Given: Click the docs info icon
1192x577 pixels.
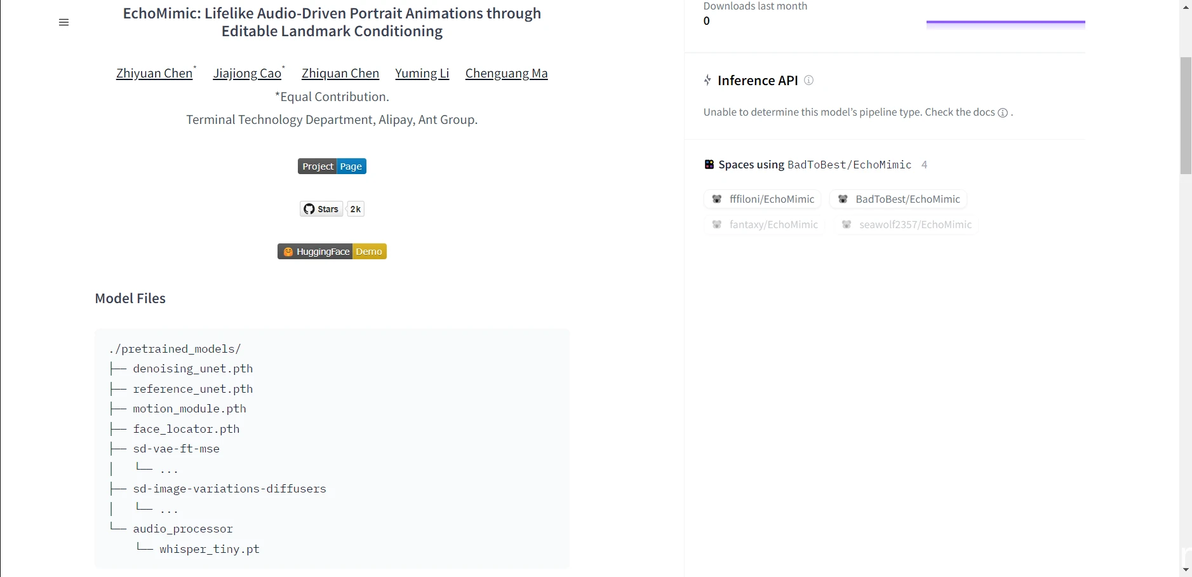Looking at the screenshot, I should point(1003,112).
